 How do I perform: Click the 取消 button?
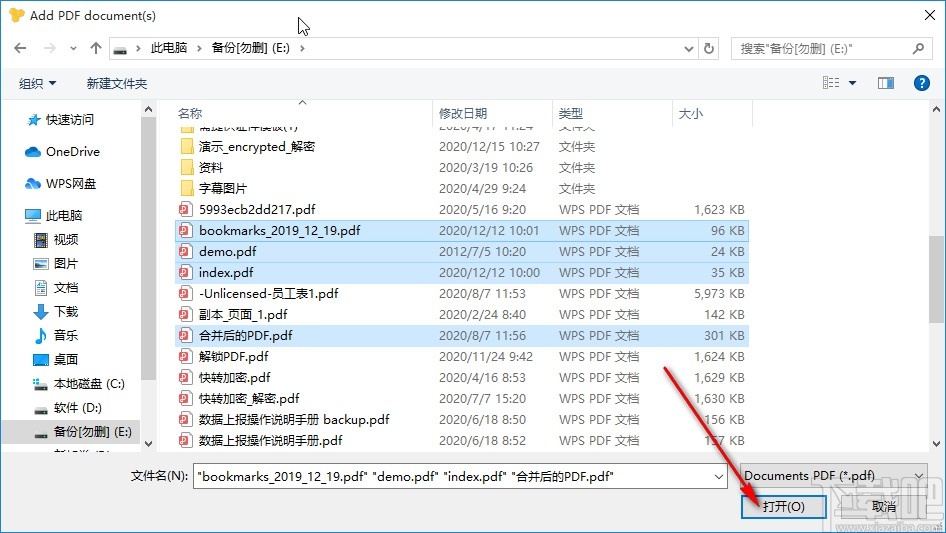pos(884,506)
